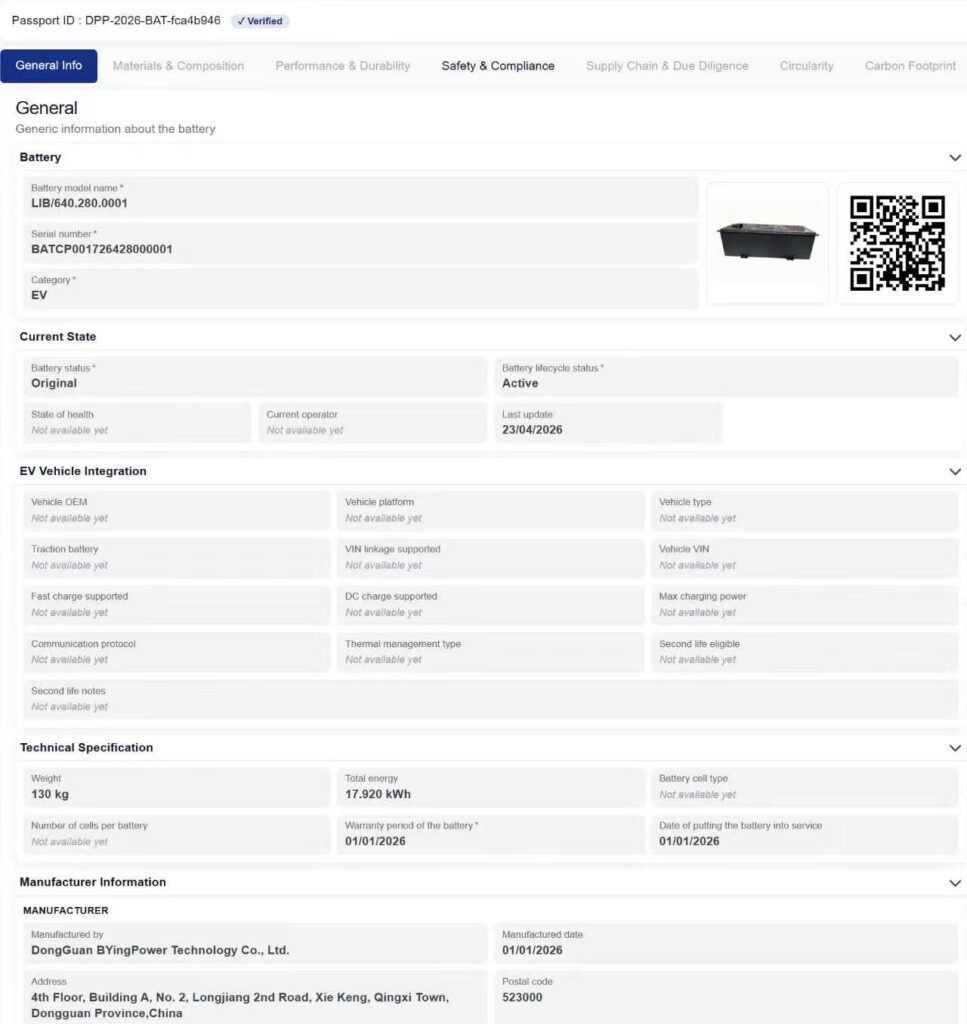Collapse the Battery section chevron
The height and width of the screenshot is (1024, 967).
[x=955, y=157]
